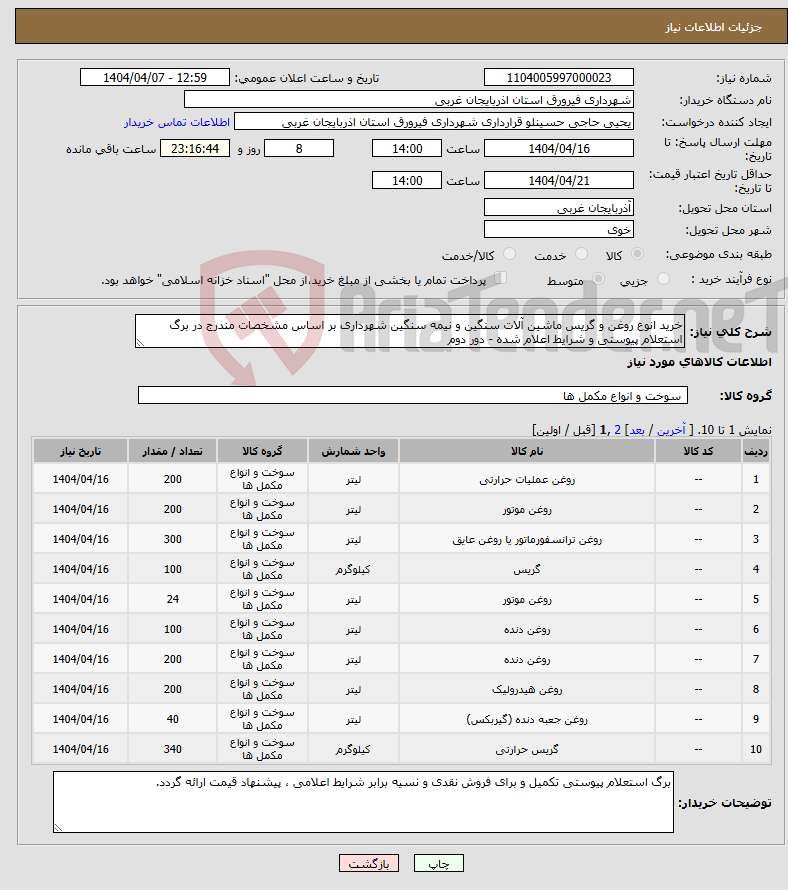Click quantity 300 in row 3
Screen dimensions: 788x890
[x=173, y=539]
